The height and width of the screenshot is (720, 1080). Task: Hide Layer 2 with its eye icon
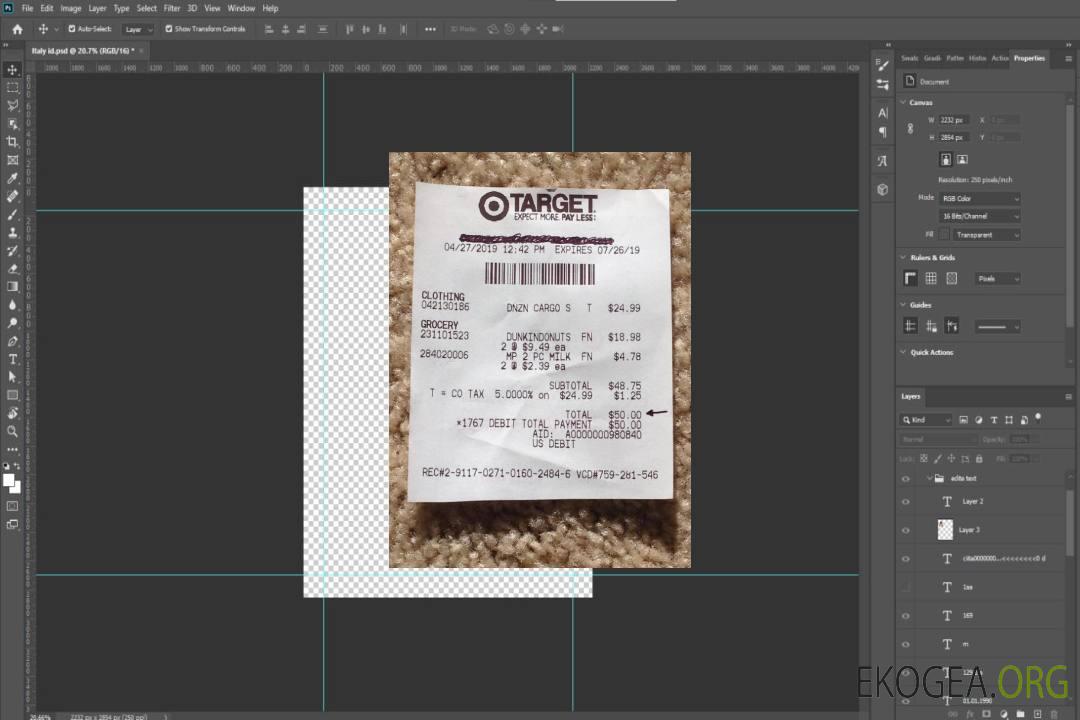coord(906,502)
